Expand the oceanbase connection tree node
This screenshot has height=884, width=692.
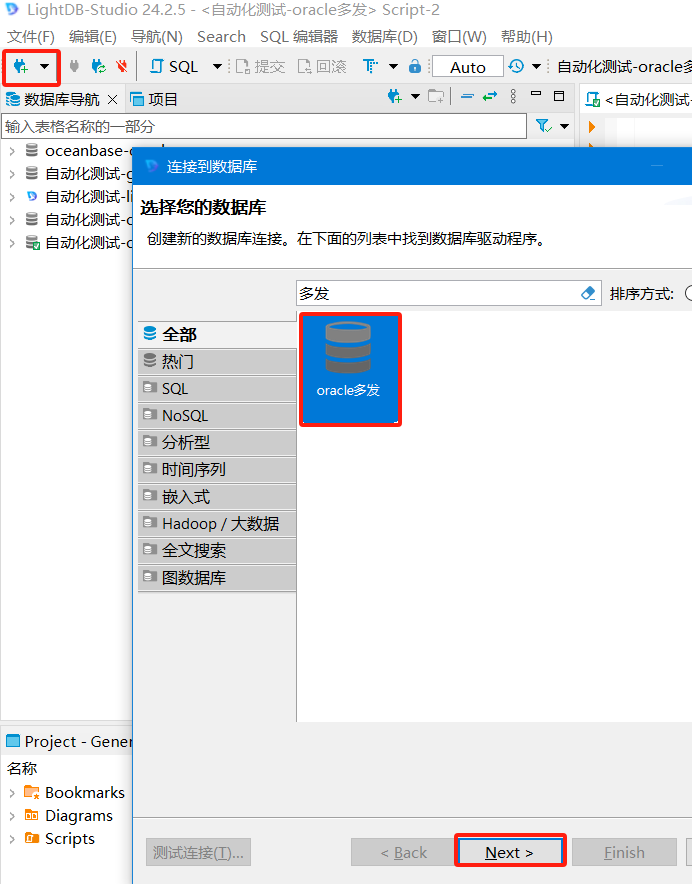[x=12, y=151]
